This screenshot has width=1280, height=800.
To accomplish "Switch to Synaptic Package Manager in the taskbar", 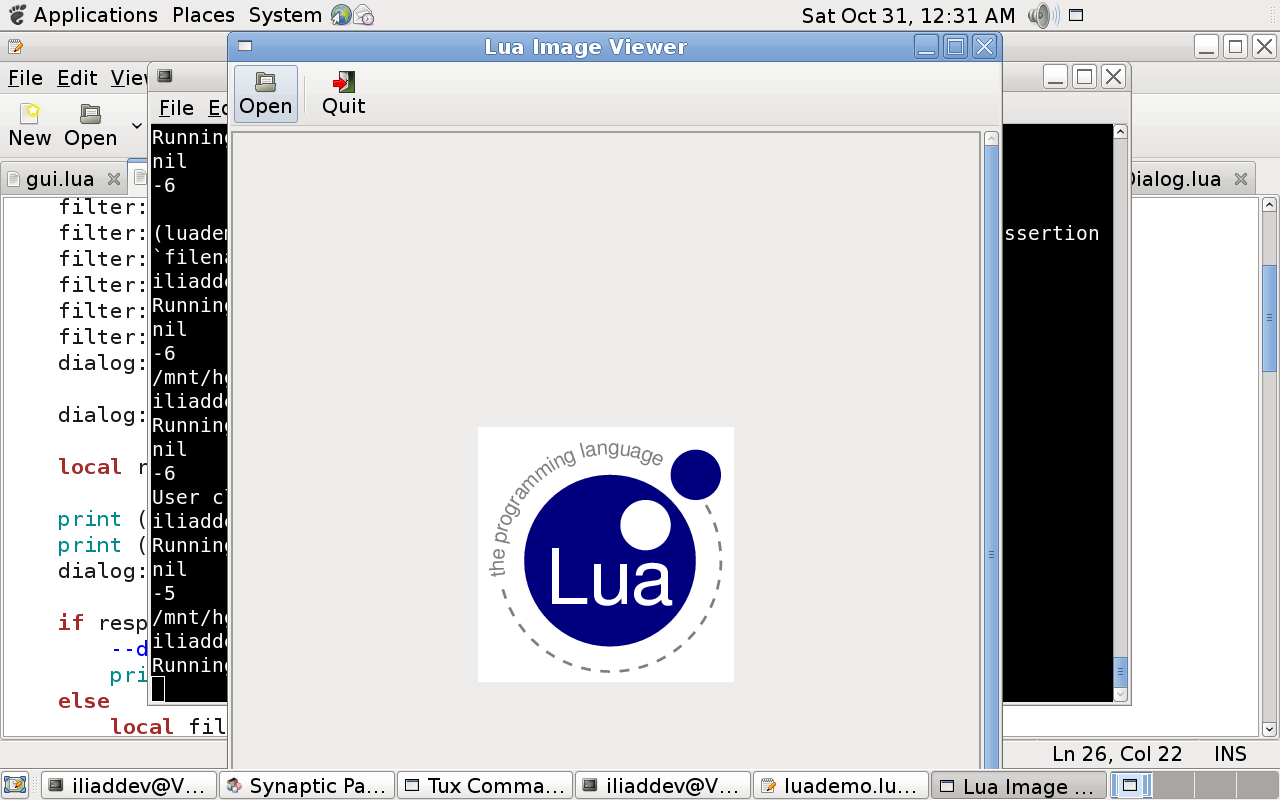I will click(307, 785).
